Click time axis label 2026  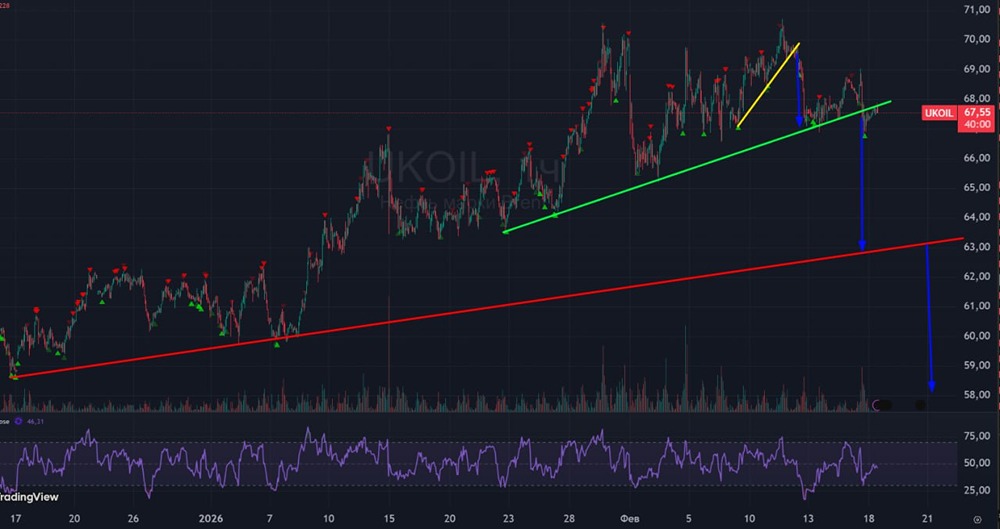click(x=211, y=519)
